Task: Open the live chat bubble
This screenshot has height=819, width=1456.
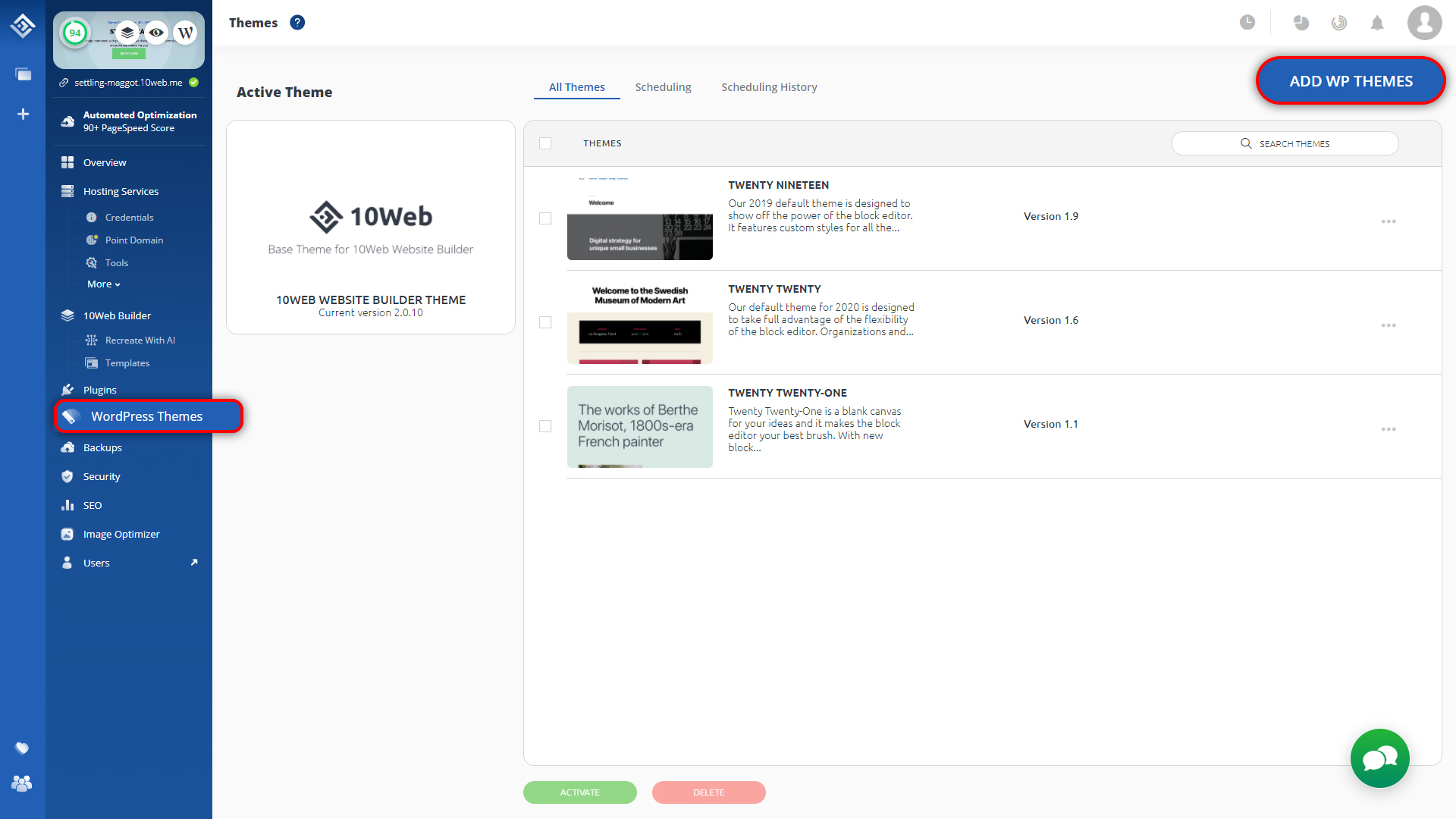Action: pos(1380,758)
